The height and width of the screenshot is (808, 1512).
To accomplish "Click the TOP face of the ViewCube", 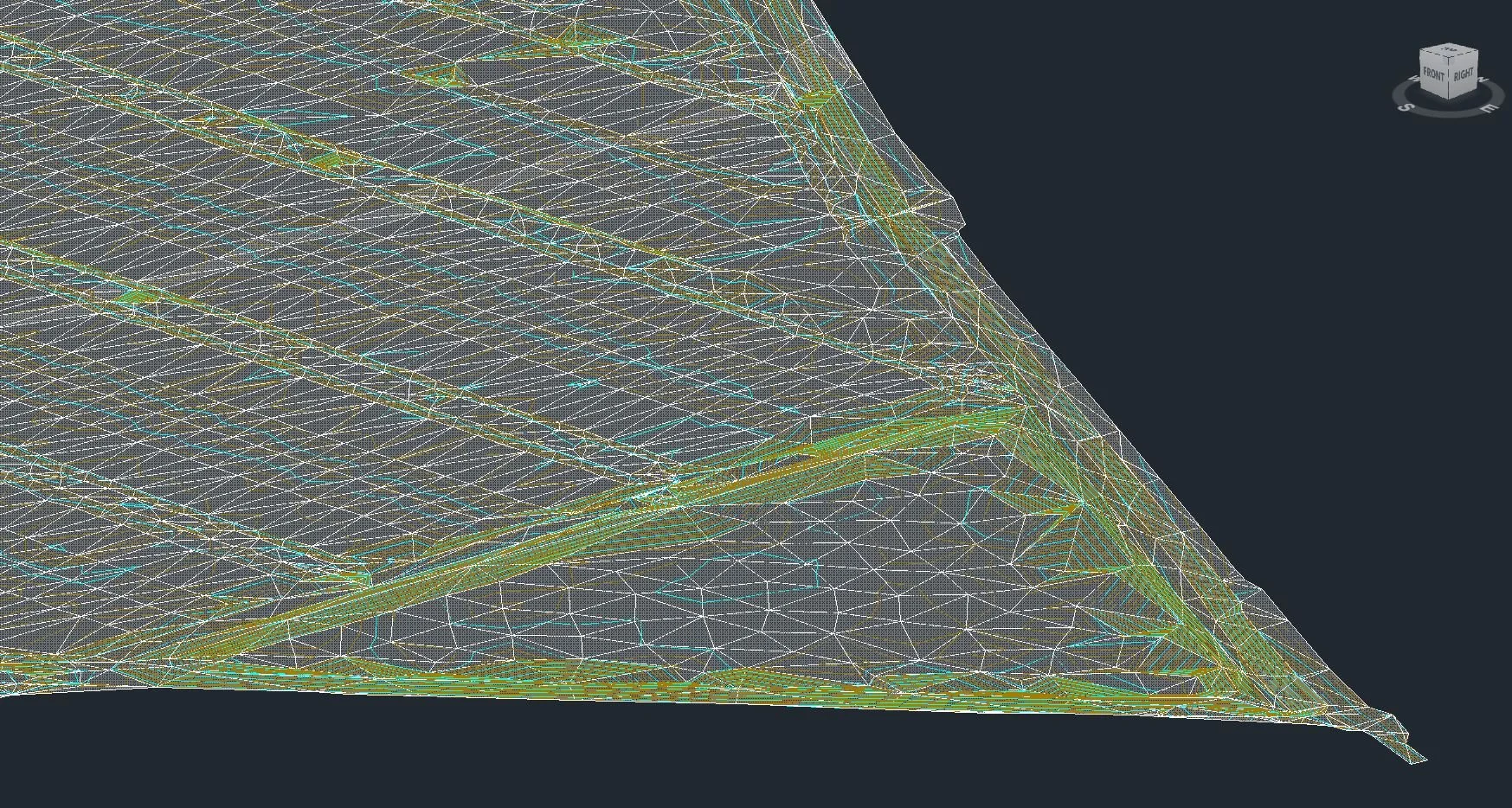I will [1448, 50].
